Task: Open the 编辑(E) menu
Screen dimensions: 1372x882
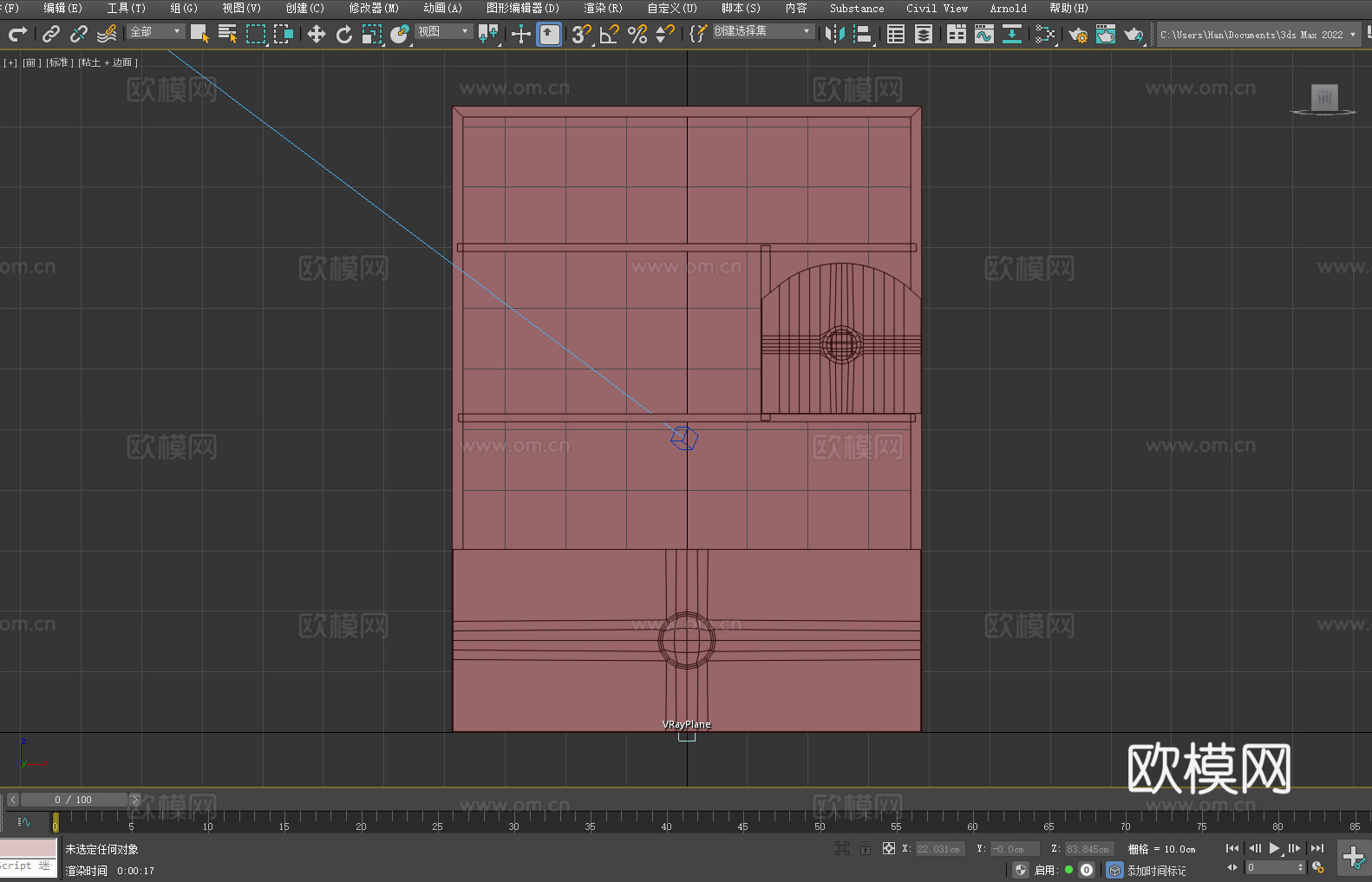Action: (x=63, y=8)
